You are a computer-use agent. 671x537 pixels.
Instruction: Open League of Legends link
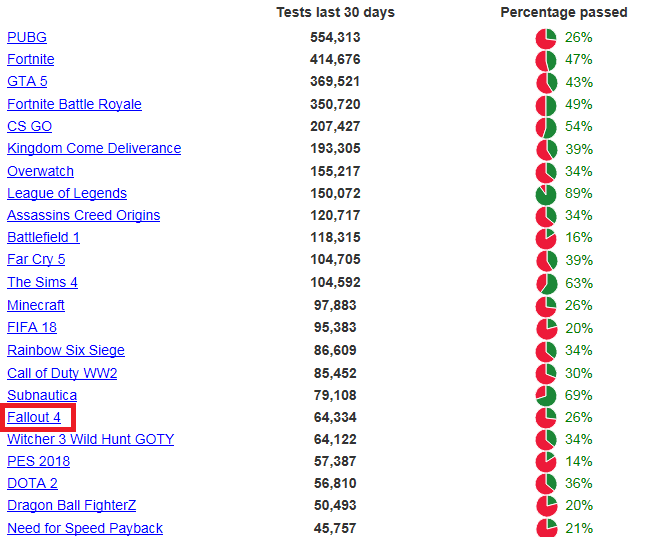[x=67, y=193]
